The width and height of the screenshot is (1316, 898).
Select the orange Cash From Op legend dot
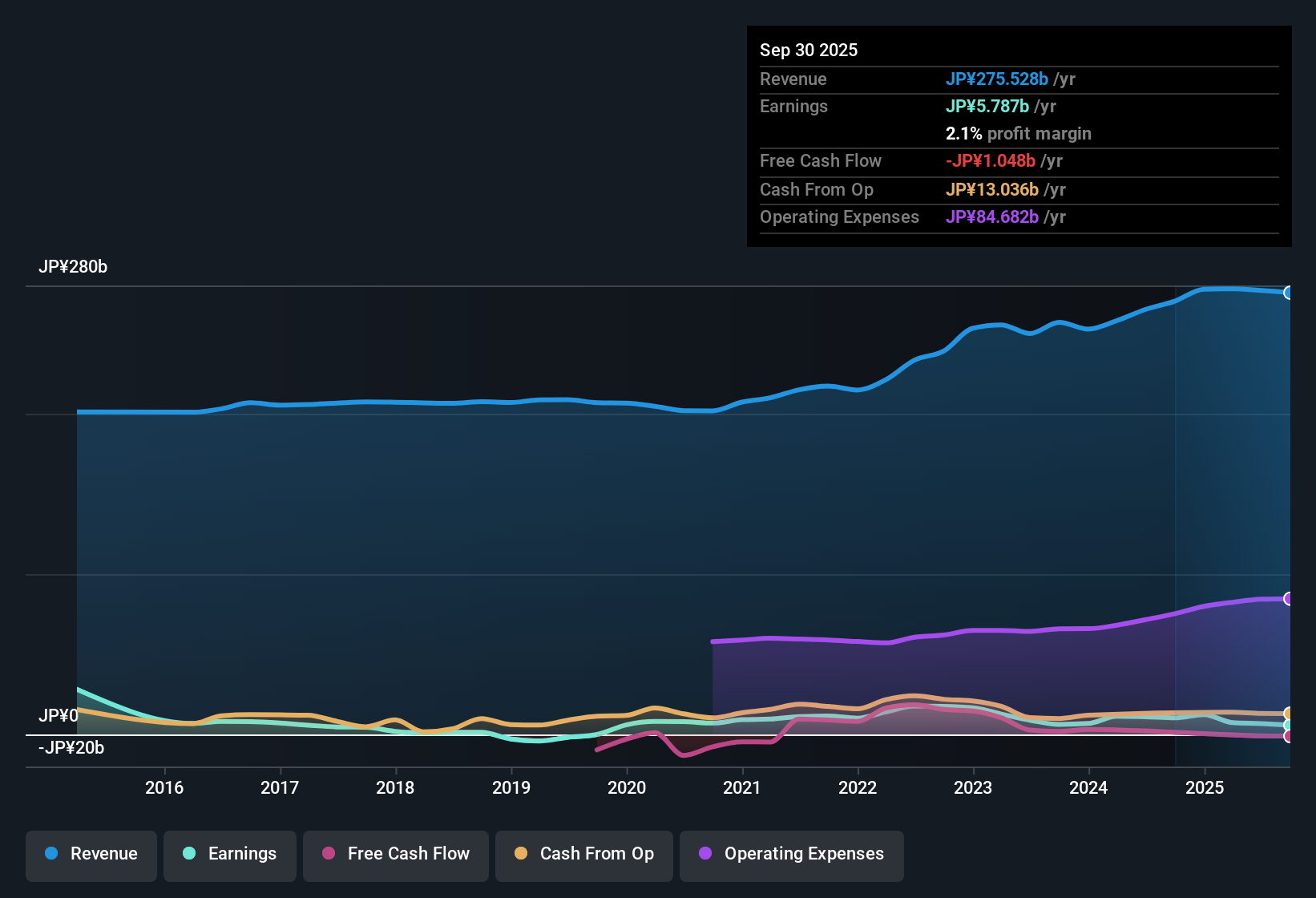pyautogui.click(x=521, y=854)
